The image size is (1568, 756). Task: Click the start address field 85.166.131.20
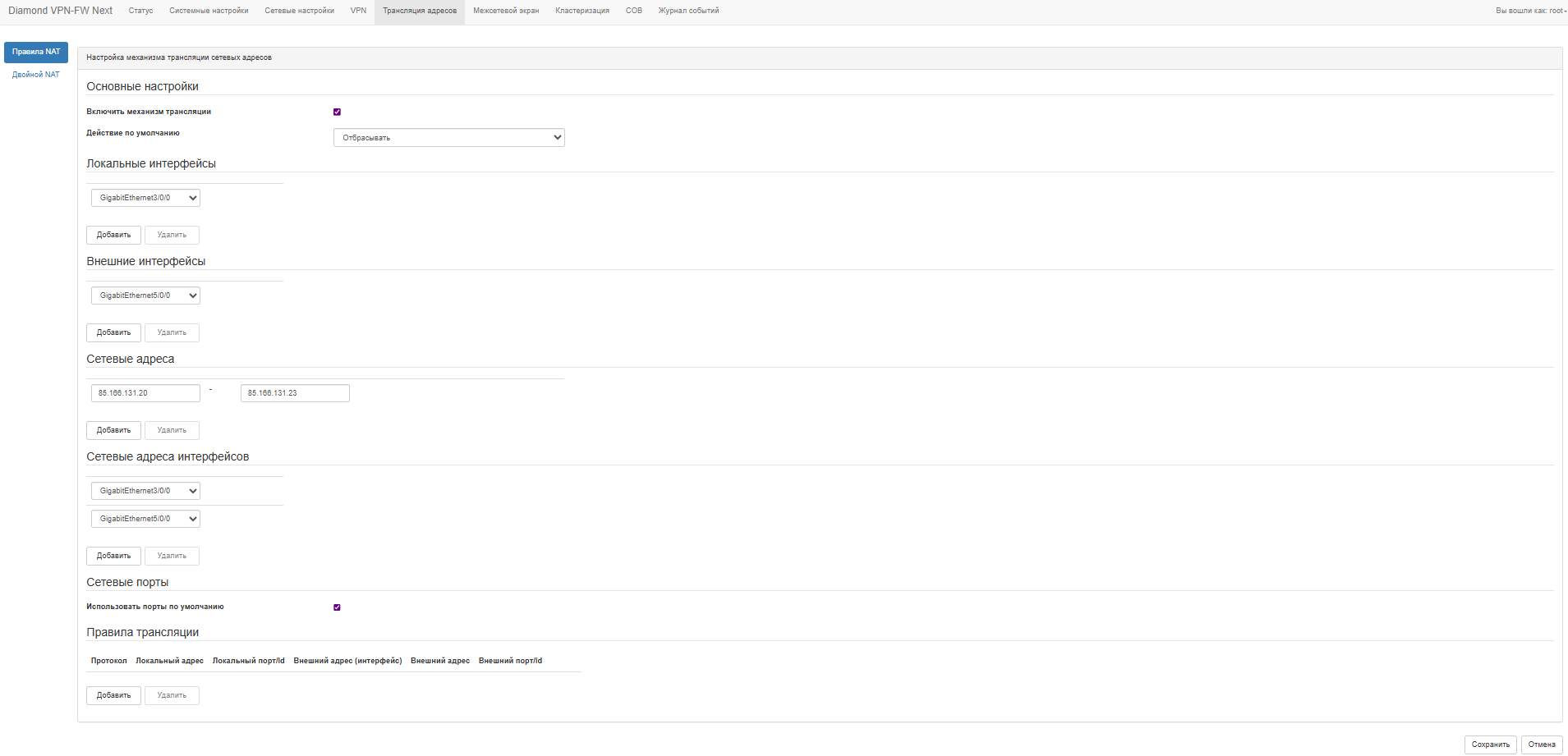click(145, 393)
